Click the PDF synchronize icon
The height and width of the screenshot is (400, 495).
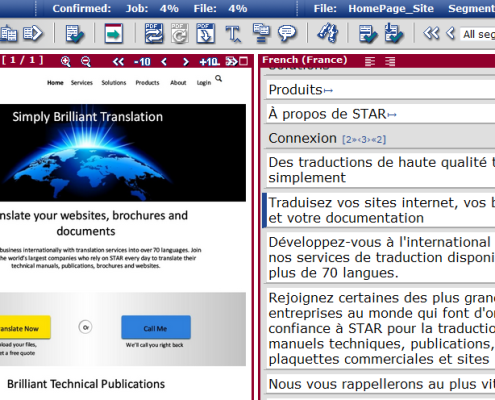point(154,33)
